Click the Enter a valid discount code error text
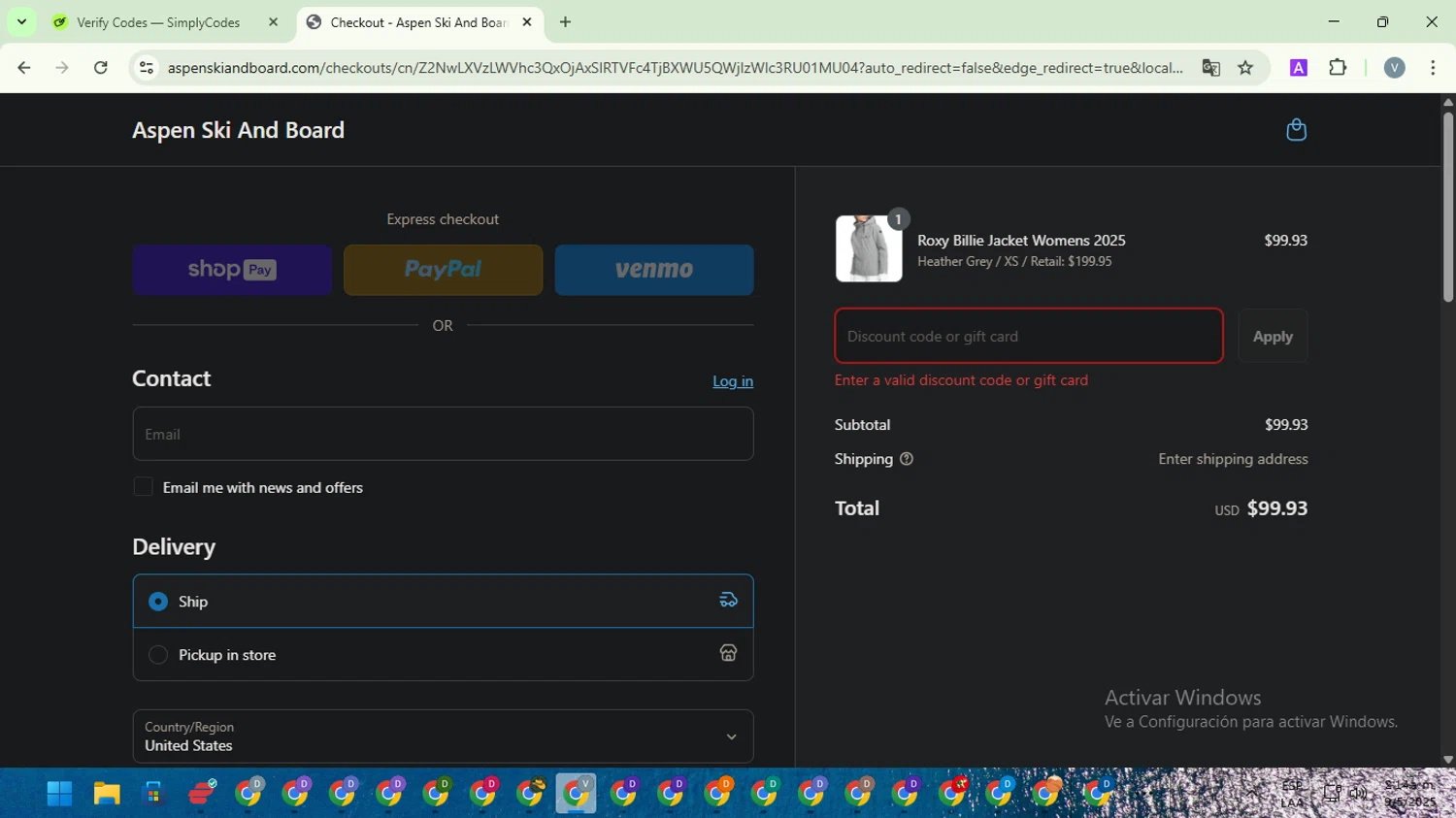Image resolution: width=1456 pixels, height=818 pixels. point(961,380)
